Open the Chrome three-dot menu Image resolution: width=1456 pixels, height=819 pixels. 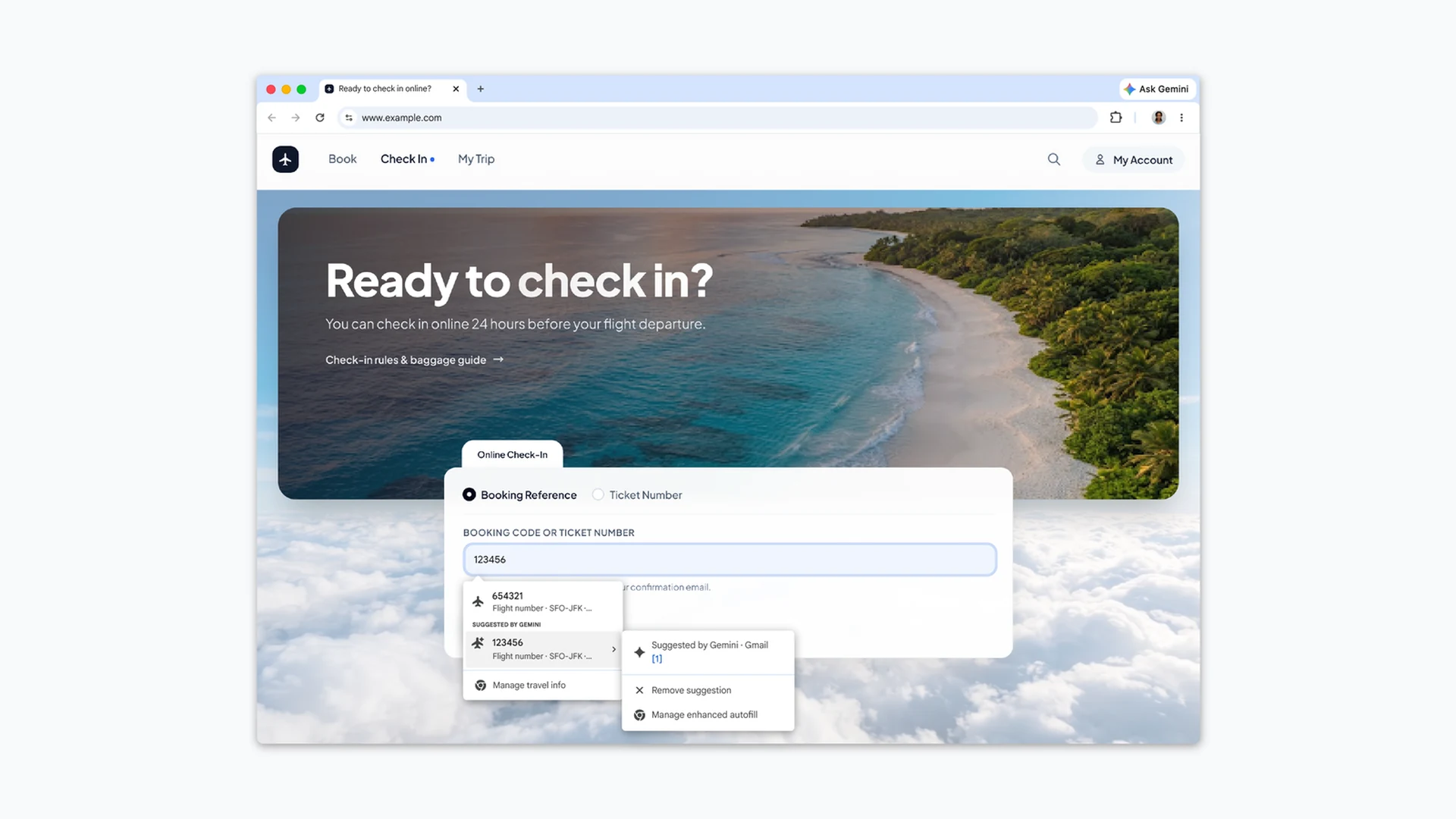(x=1181, y=118)
